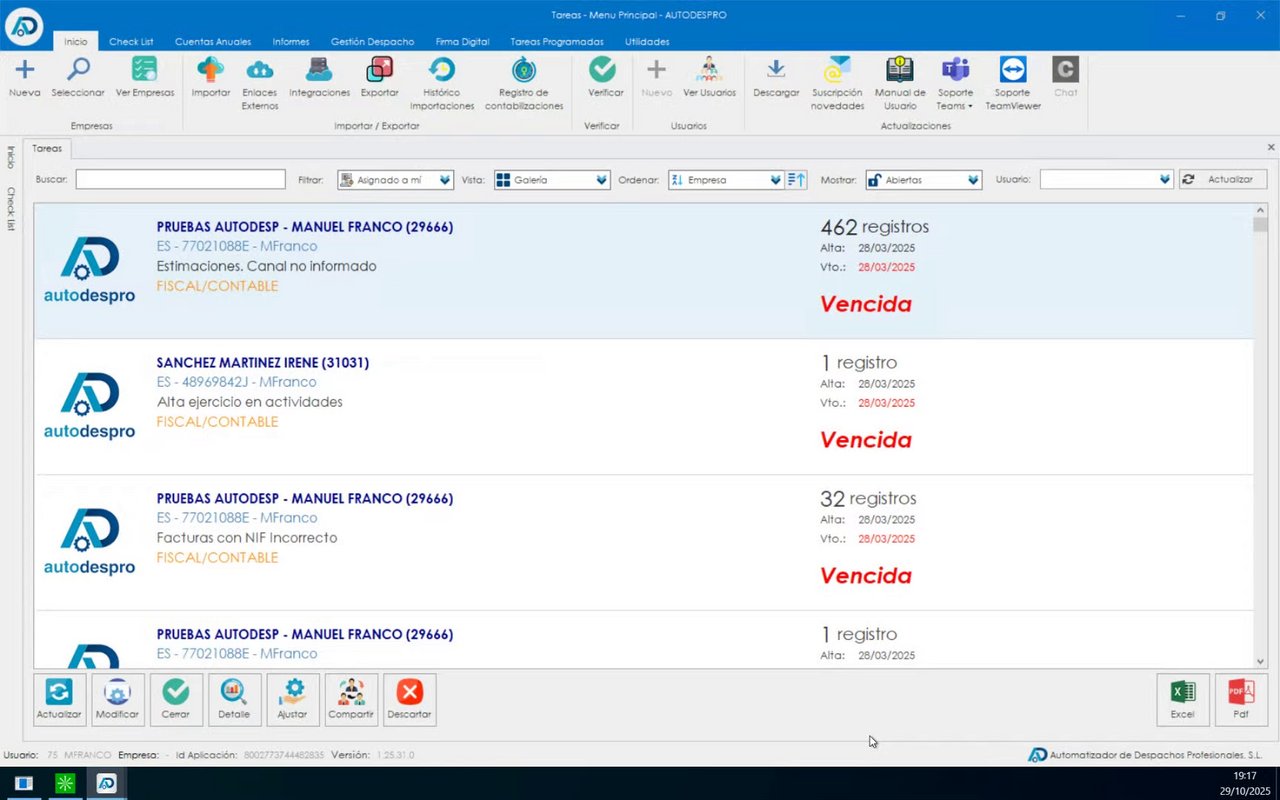Click the bottom Actualizar refresh button
The image size is (1280, 800).
pos(59,699)
